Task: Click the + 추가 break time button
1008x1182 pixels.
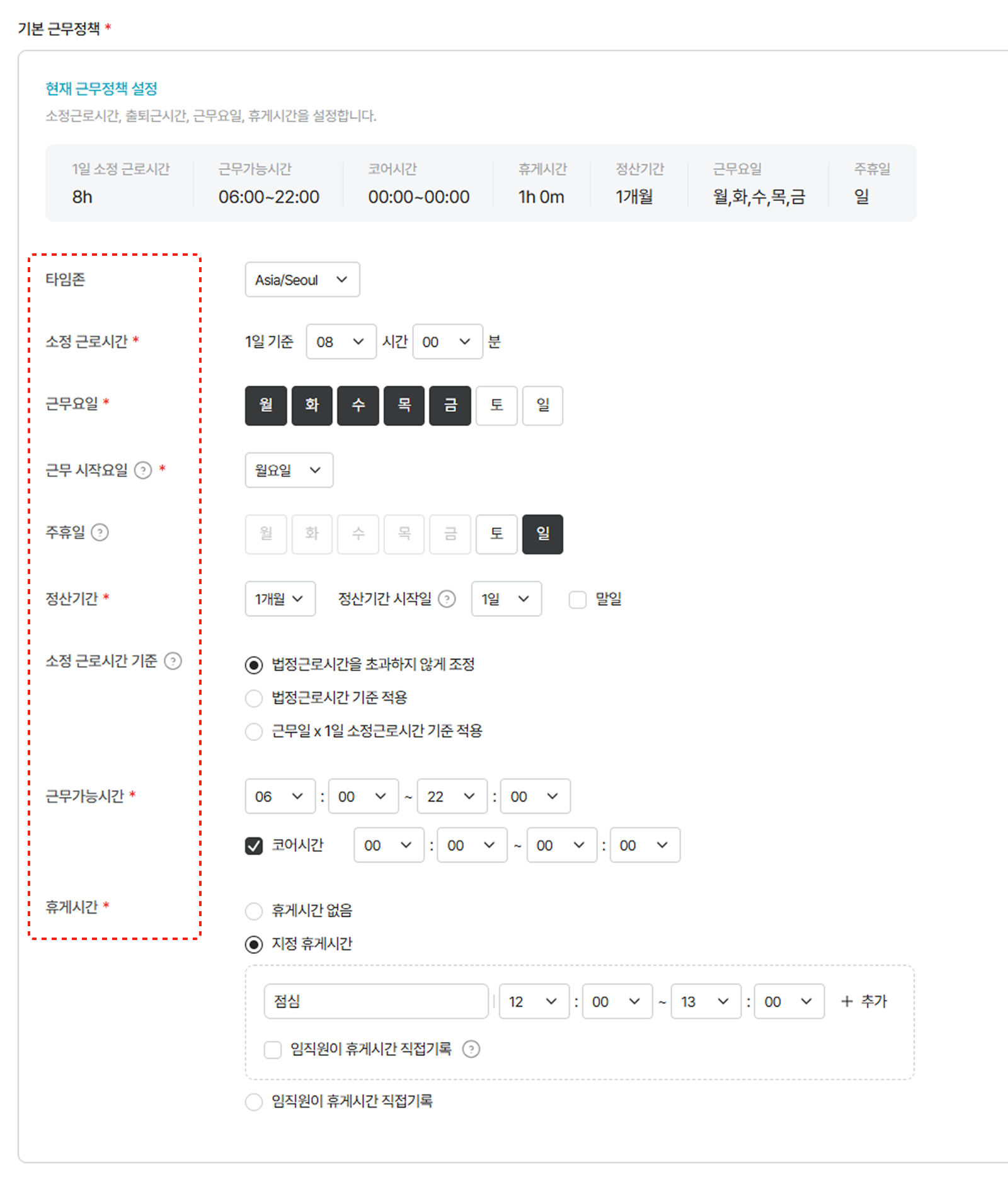Action: 864,1001
